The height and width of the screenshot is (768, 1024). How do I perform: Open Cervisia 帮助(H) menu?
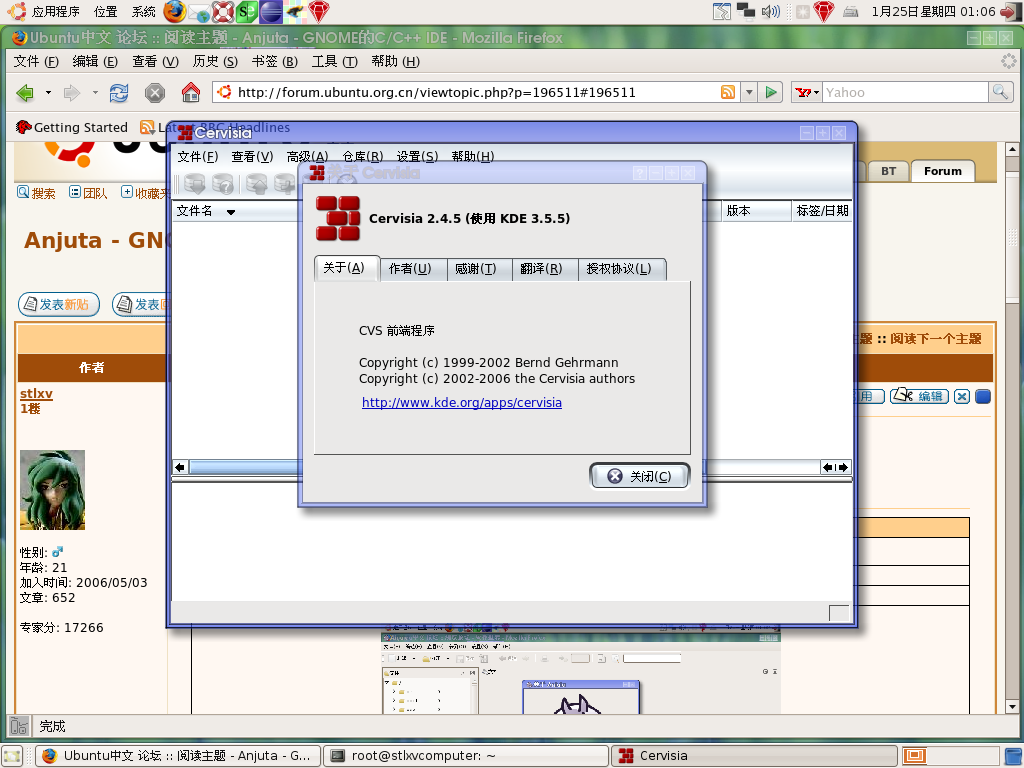[x=472, y=157]
